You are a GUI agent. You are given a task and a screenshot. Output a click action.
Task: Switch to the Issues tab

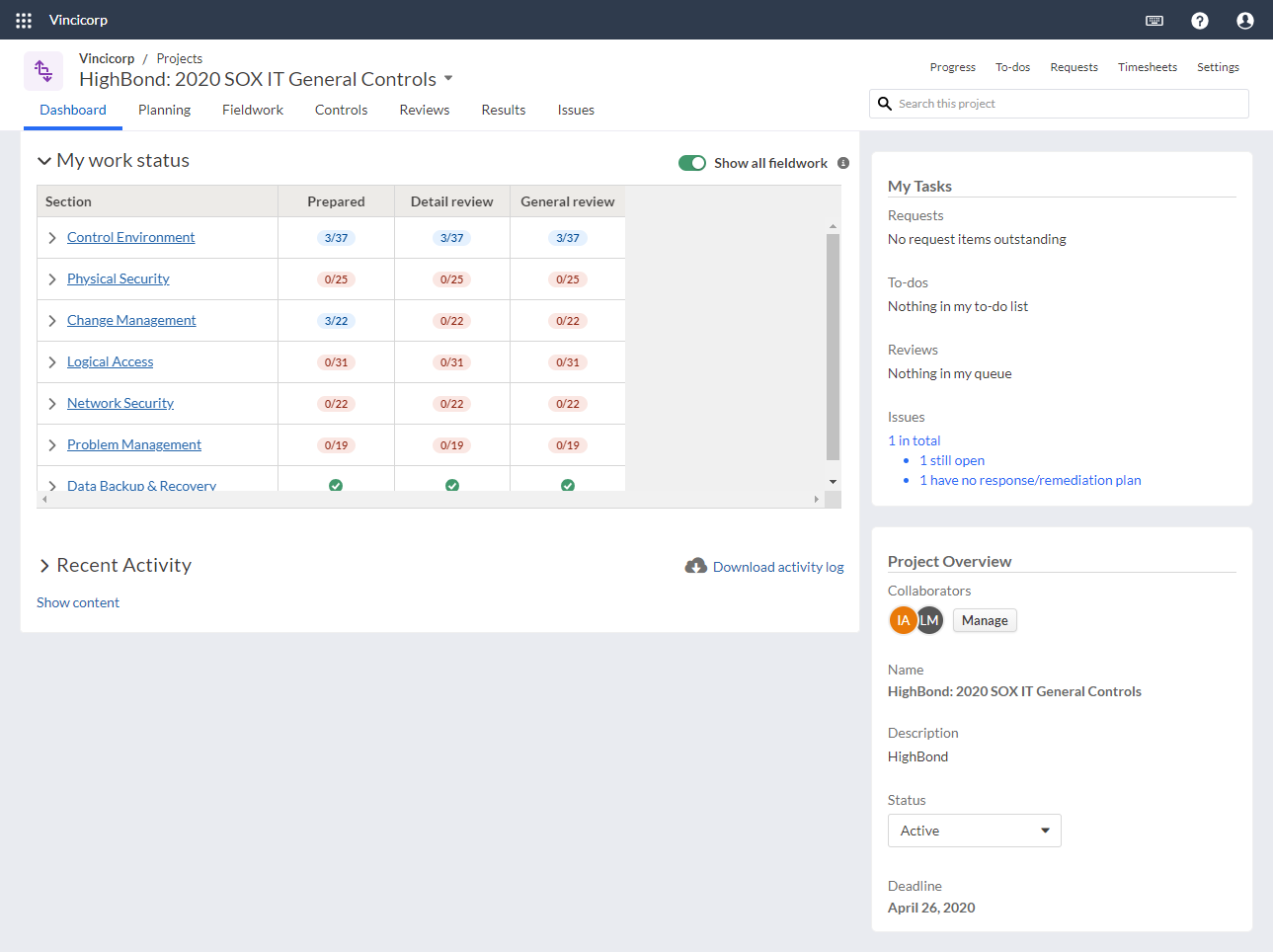click(x=576, y=110)
